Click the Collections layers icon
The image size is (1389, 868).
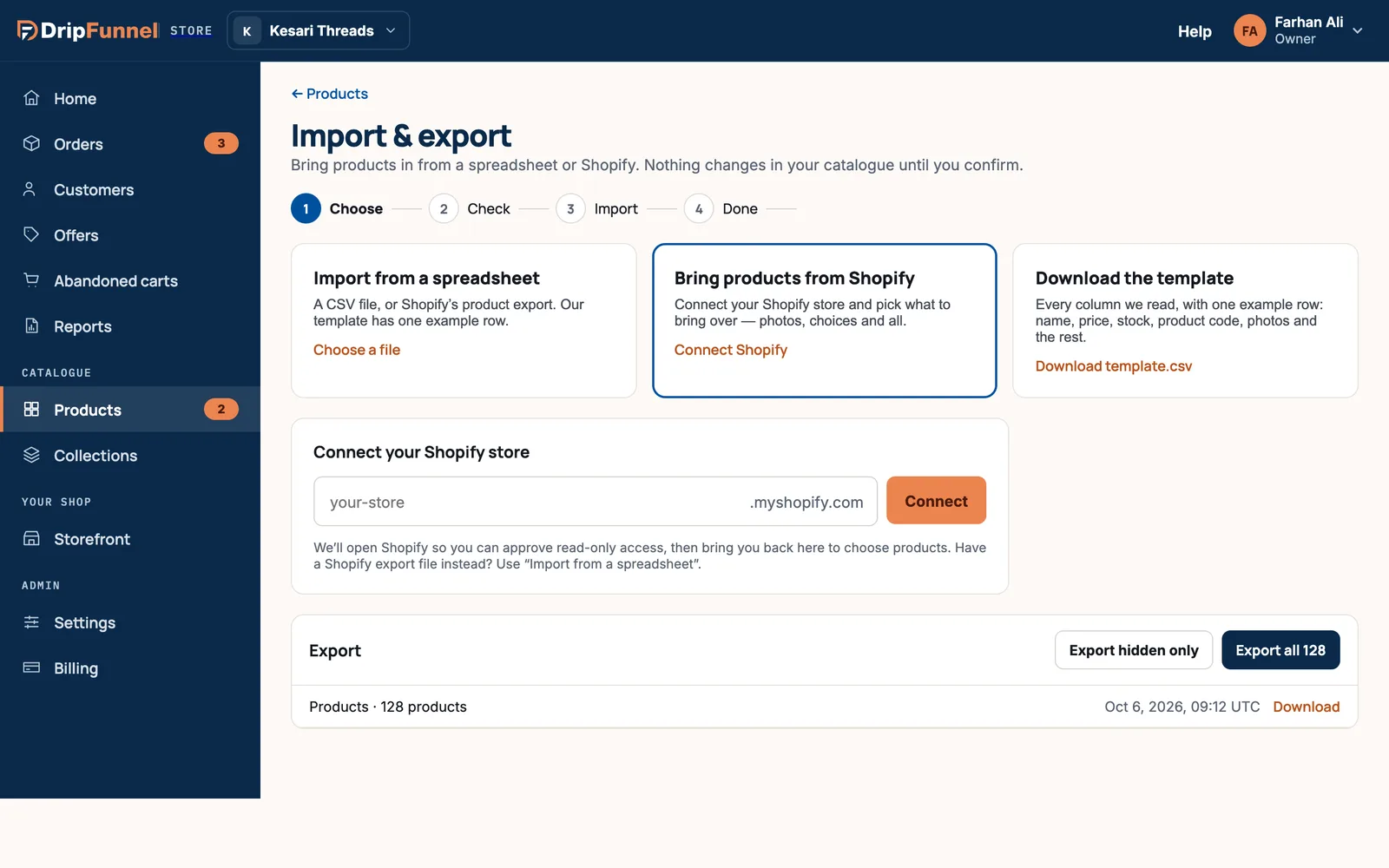coord(31,455)
